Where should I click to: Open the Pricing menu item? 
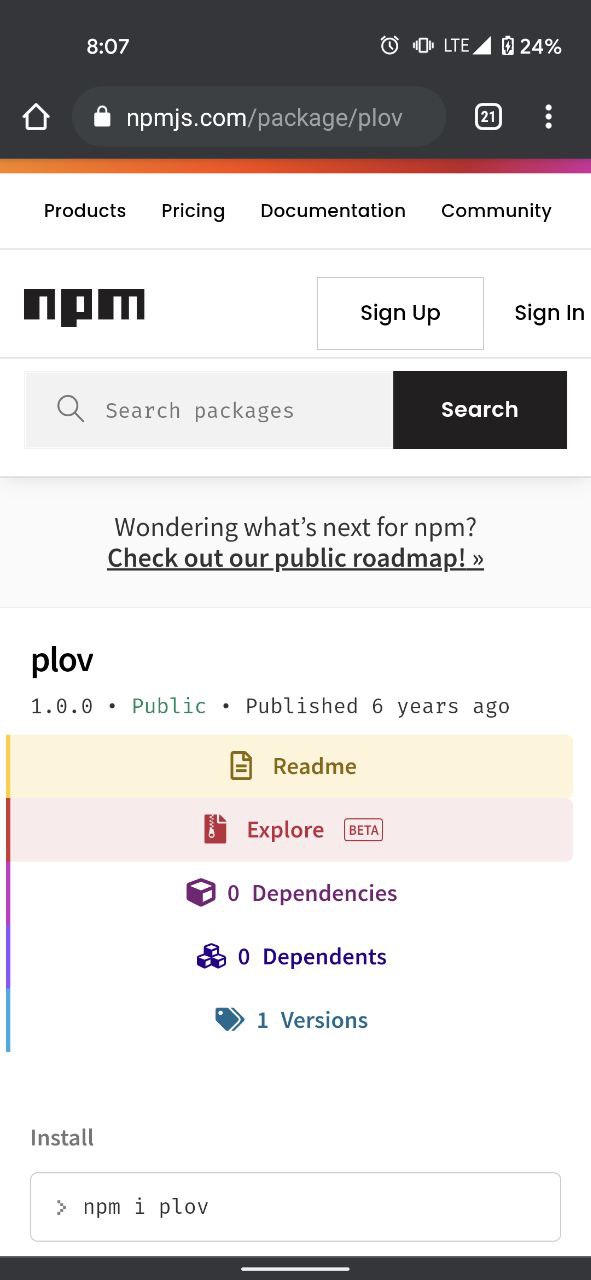(x=193, y=211)
